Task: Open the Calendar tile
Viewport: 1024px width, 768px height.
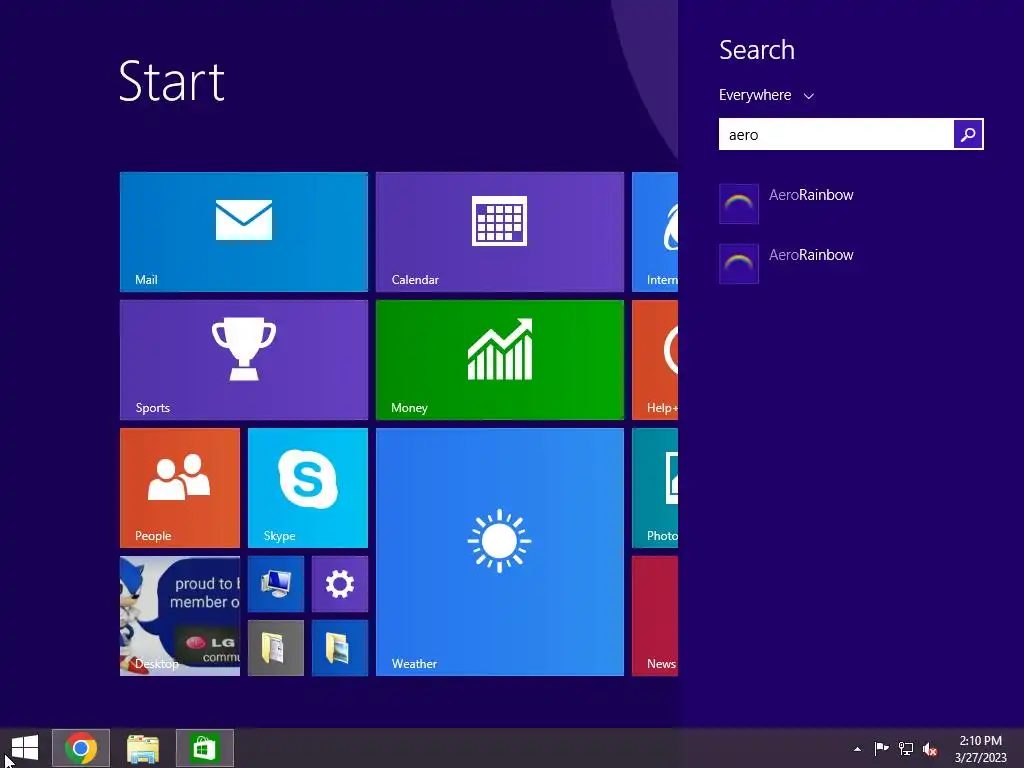Action: click(500, 232)
